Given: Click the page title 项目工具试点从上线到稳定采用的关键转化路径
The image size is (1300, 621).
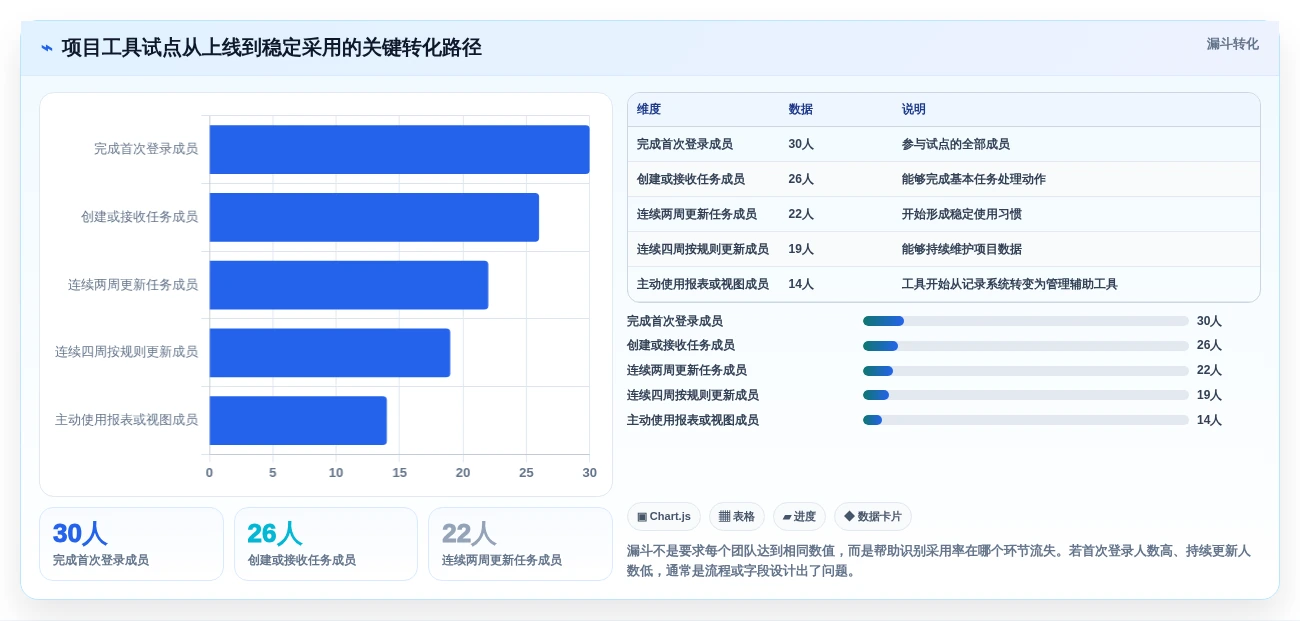Looking at the screenshot, I should tap(272, 48).
